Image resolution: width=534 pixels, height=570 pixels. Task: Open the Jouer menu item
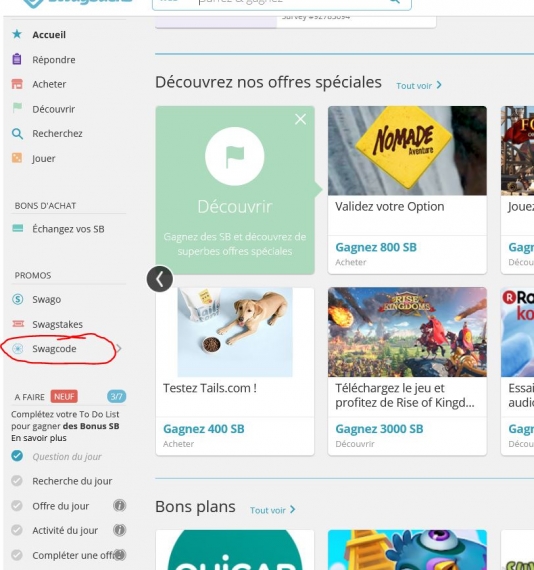coord(44,158)
